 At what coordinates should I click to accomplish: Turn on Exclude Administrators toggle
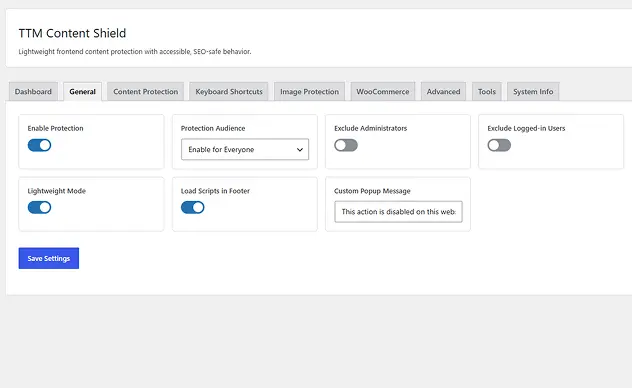click(346, 145)
